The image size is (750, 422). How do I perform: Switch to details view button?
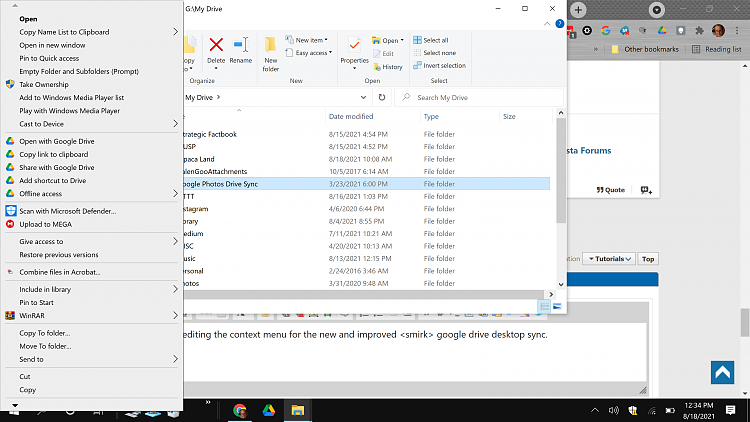(x=544, y=306)
